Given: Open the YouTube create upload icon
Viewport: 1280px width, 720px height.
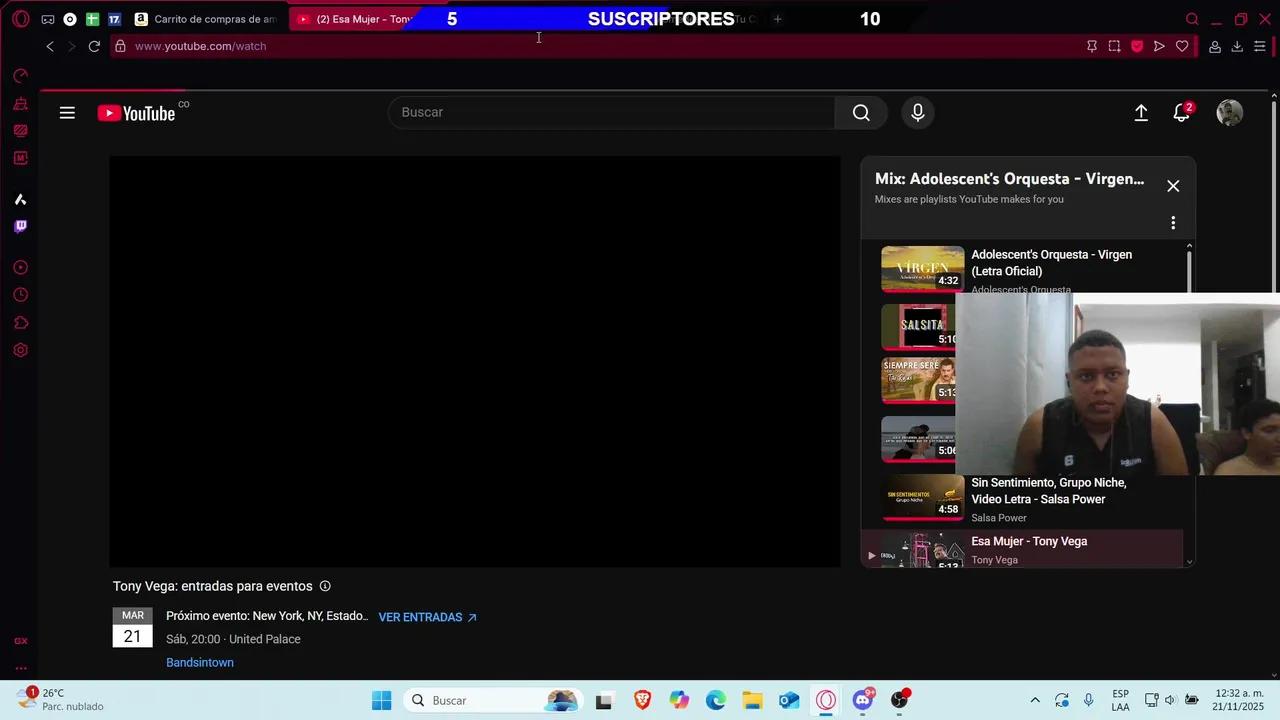Looking at the screenshot, I should click(x=1141, y=113).
